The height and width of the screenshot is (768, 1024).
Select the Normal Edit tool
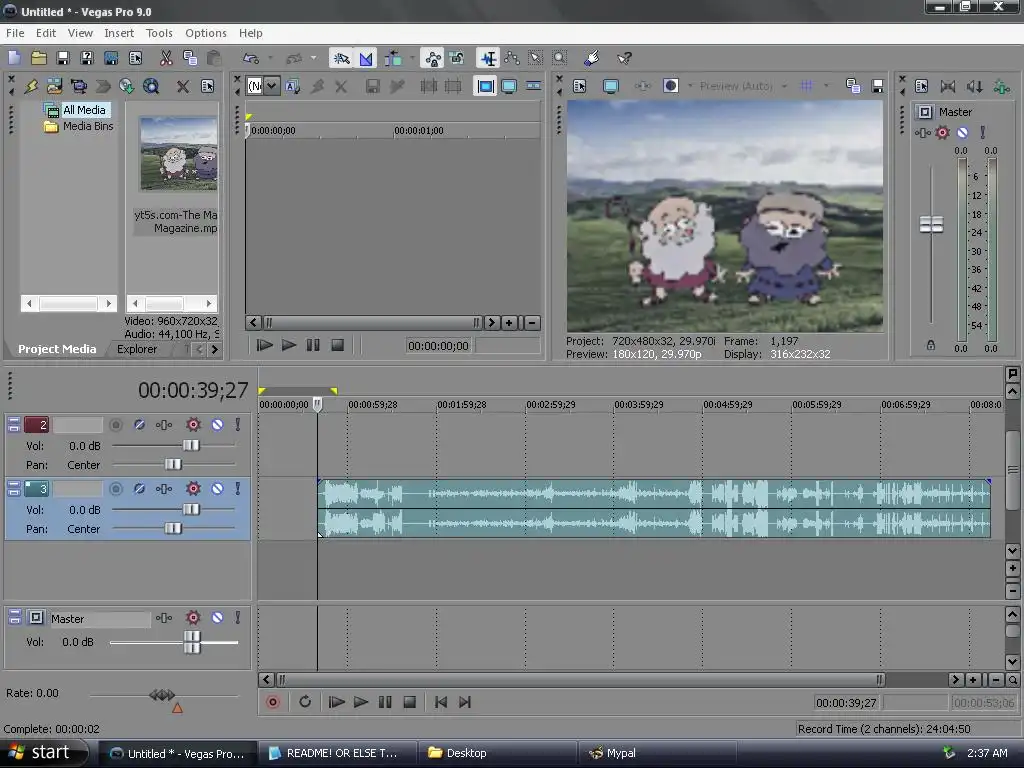(487, 58)
